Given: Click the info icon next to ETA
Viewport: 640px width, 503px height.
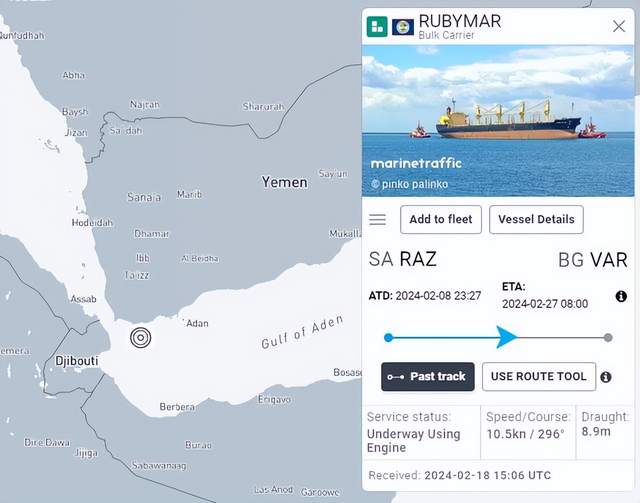Looking at the screenshot, I should [x=621, y=297].
